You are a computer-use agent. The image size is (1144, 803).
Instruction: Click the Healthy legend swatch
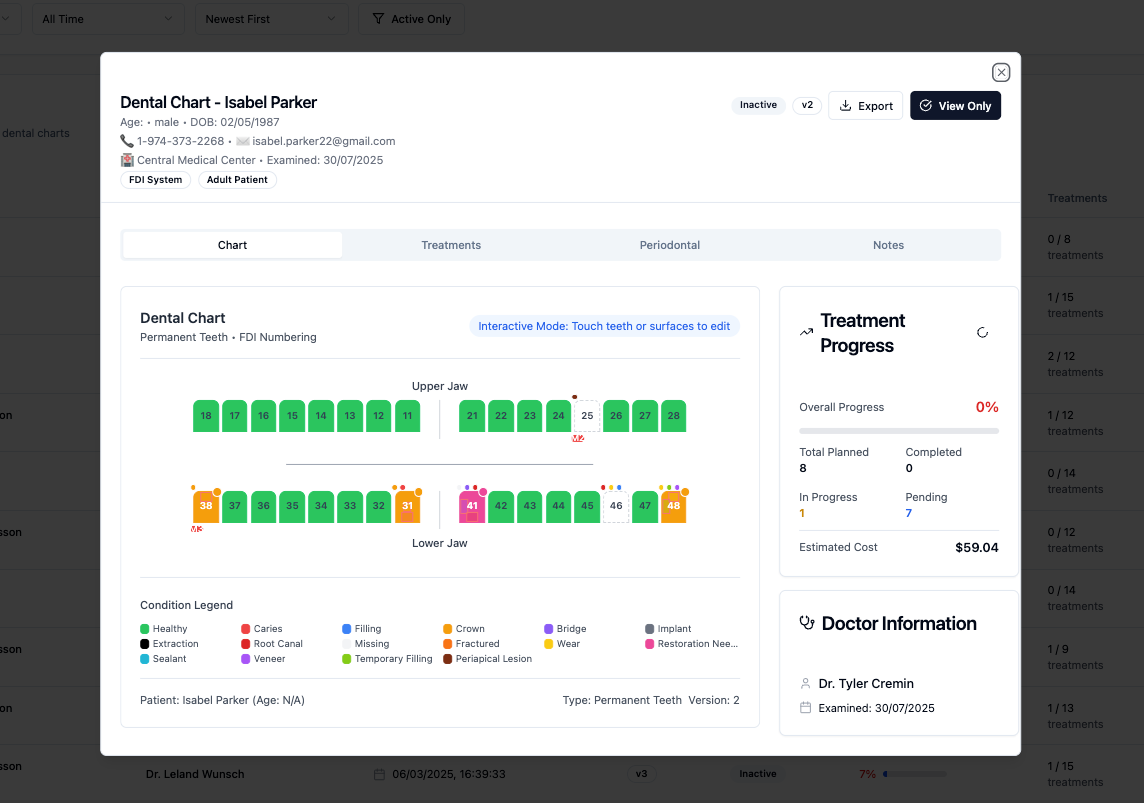(x=144, y=629)
